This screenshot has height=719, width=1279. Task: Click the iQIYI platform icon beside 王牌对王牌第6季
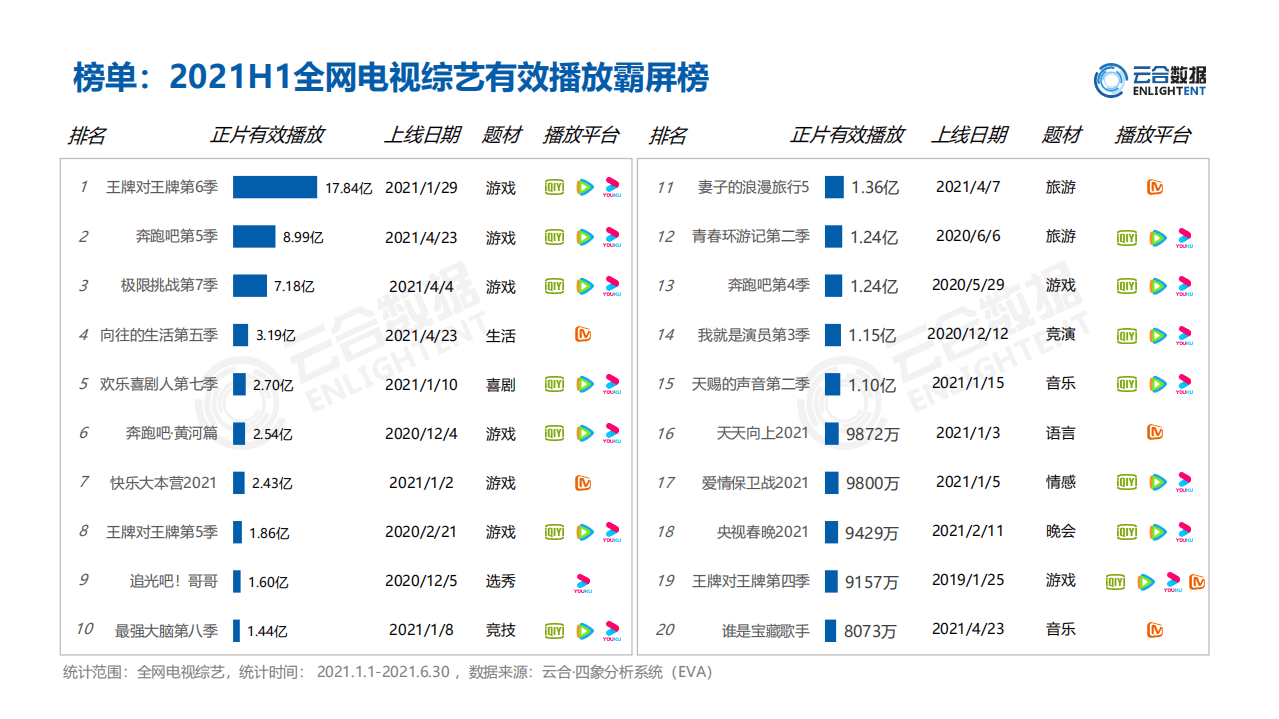[x=553, y=187]
